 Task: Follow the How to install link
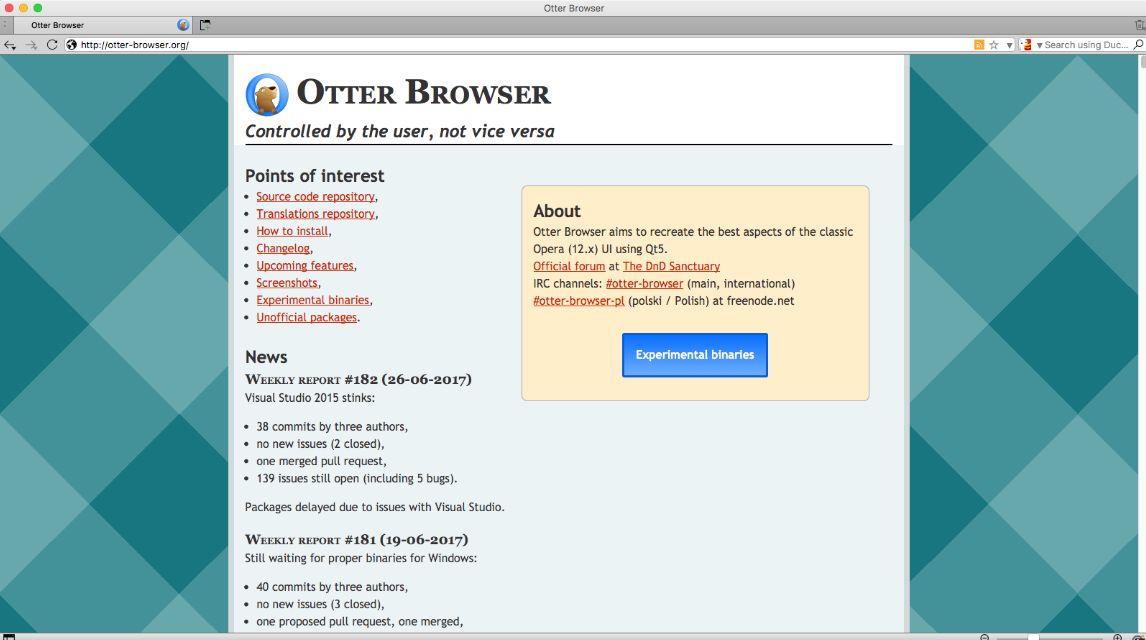292,231
